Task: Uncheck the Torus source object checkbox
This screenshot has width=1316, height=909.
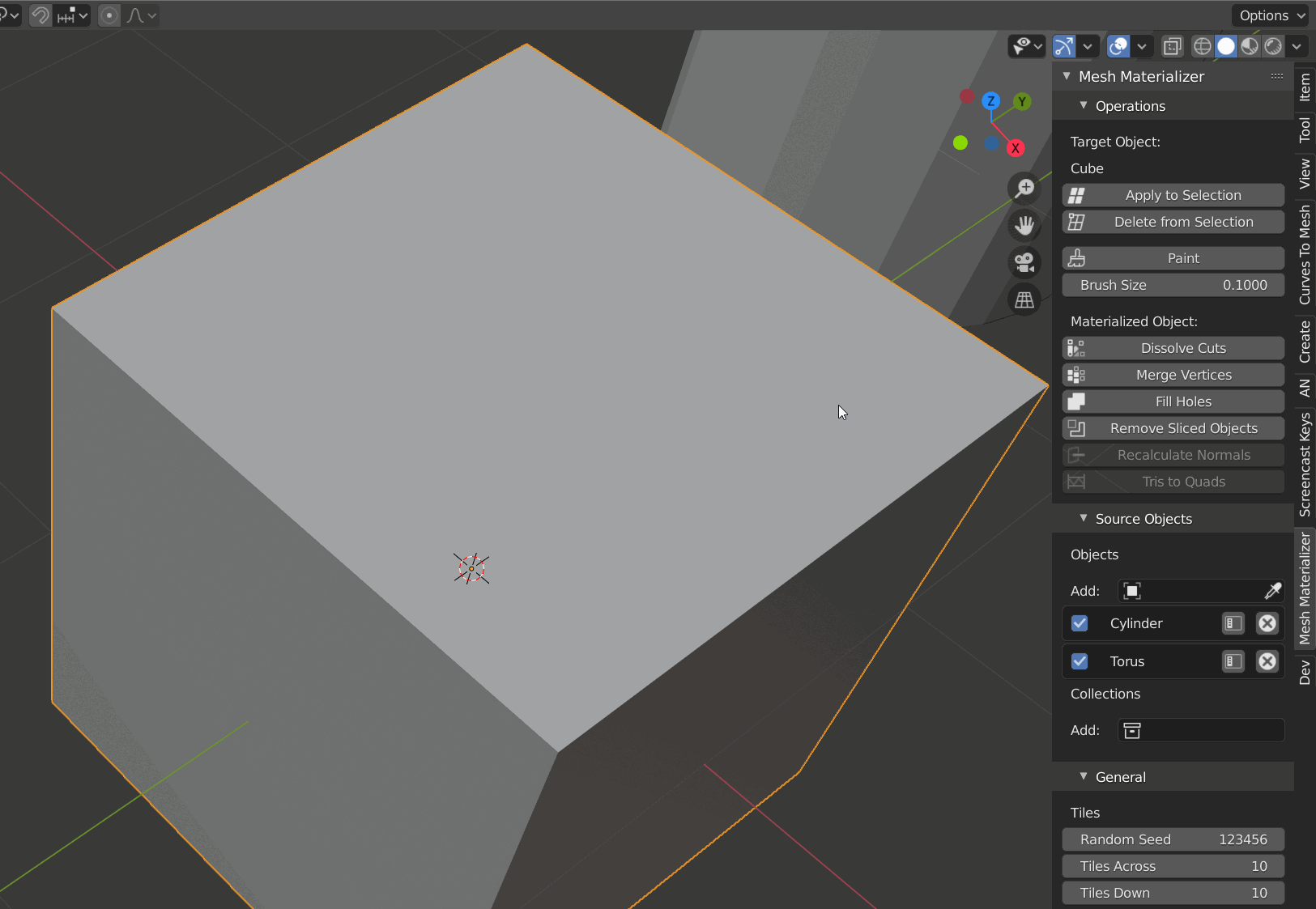Action: click(1080, 661)
